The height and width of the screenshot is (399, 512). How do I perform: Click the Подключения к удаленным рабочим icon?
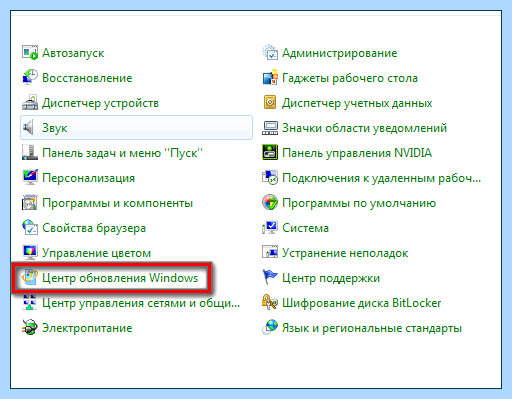point(270,178)
